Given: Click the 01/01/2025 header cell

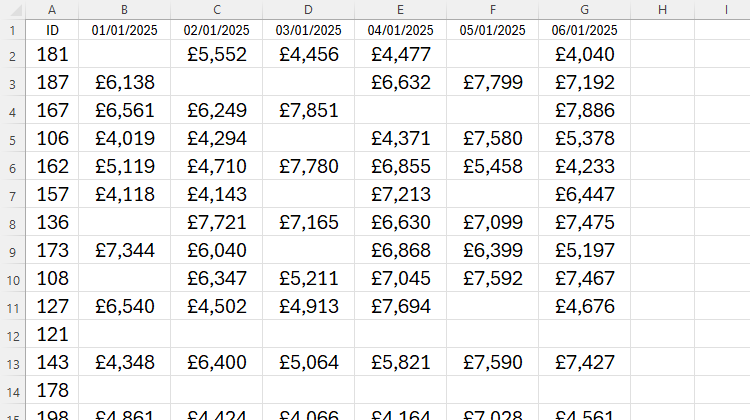Looking at the screenshot, I should tap(124, 30).
